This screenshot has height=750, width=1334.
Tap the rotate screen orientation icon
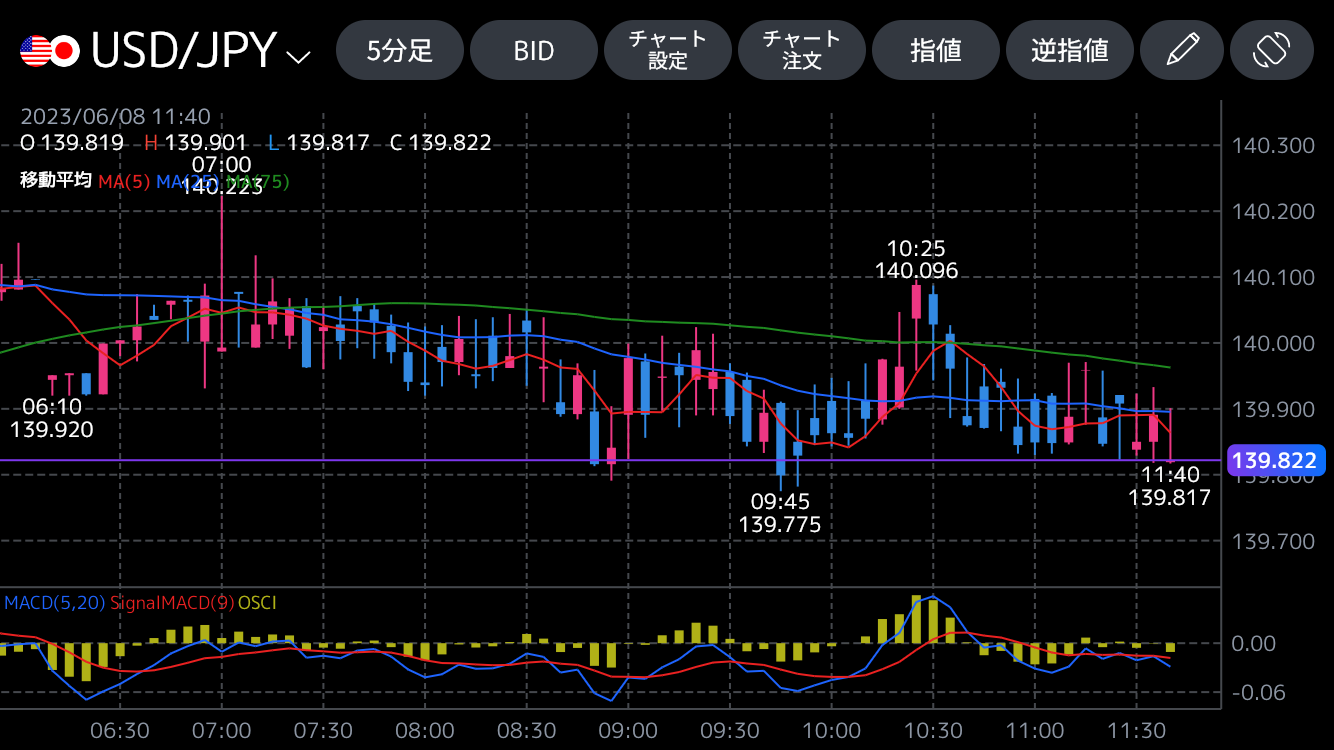[x=1271, y=50]
